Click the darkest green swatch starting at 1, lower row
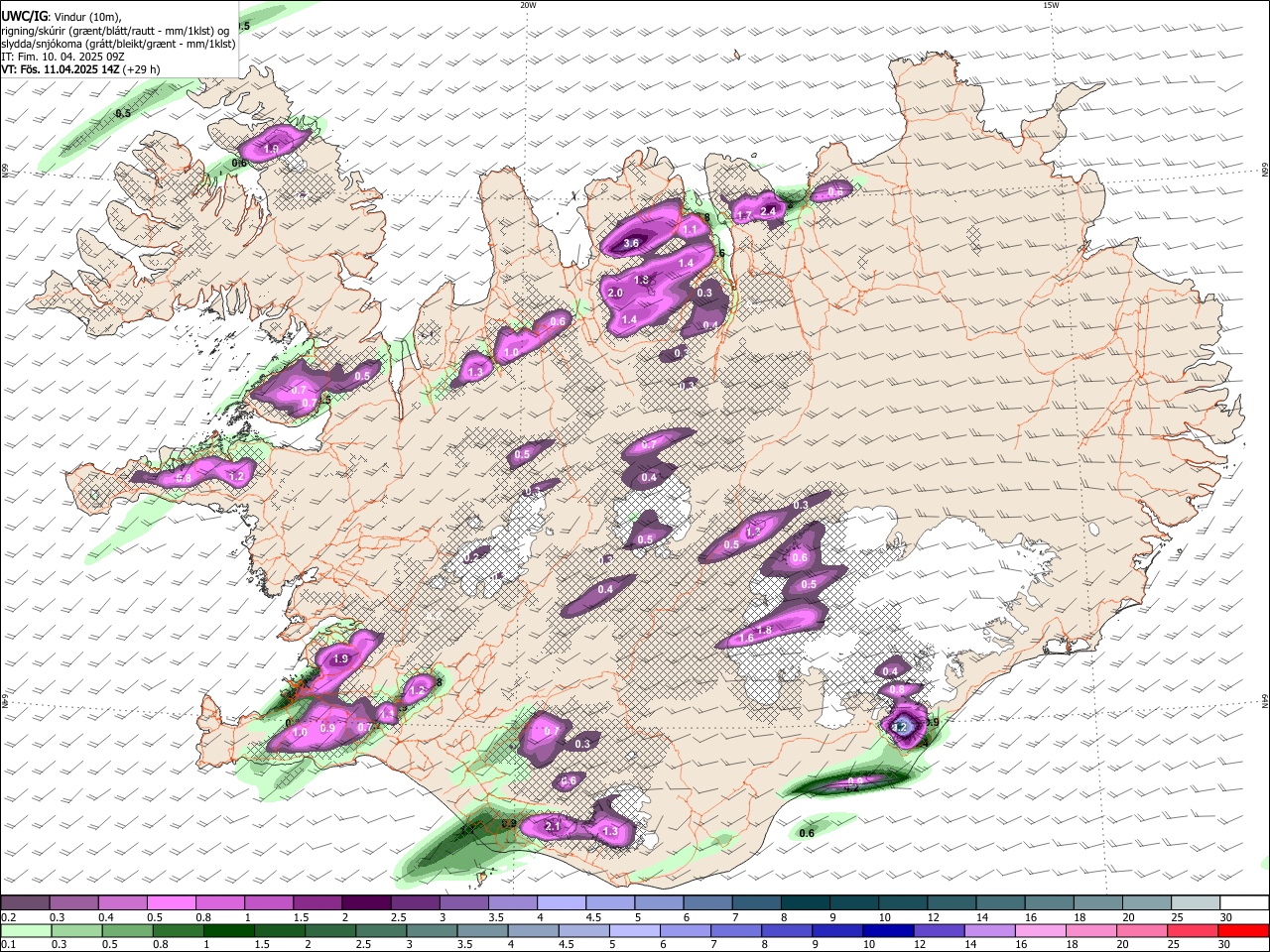Image resolution: width=1270 pixels, height=952 pixels. [x=228, y=930]
